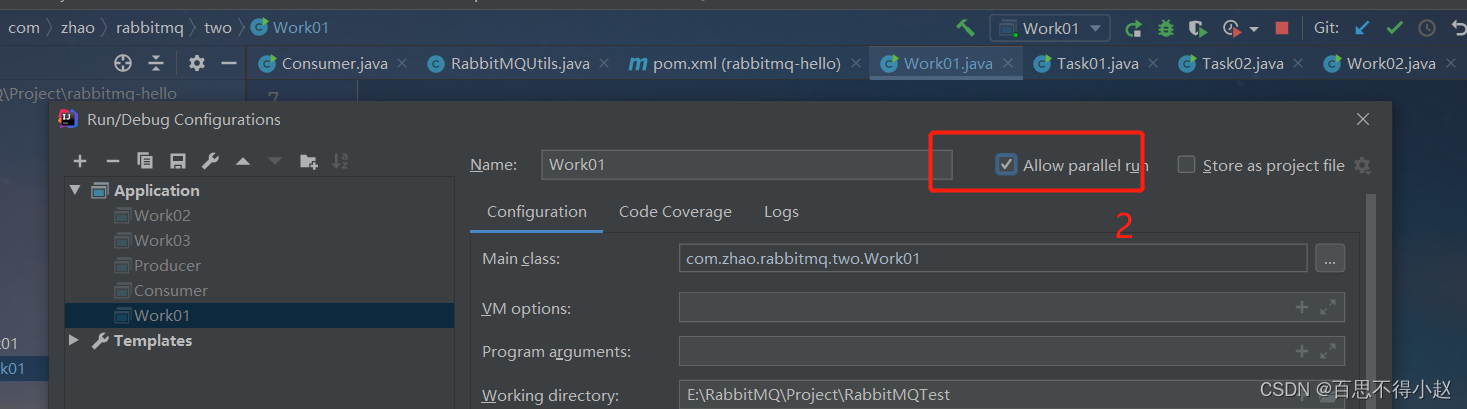
Task: Close the Consumer.java tab
Action: 402,63
